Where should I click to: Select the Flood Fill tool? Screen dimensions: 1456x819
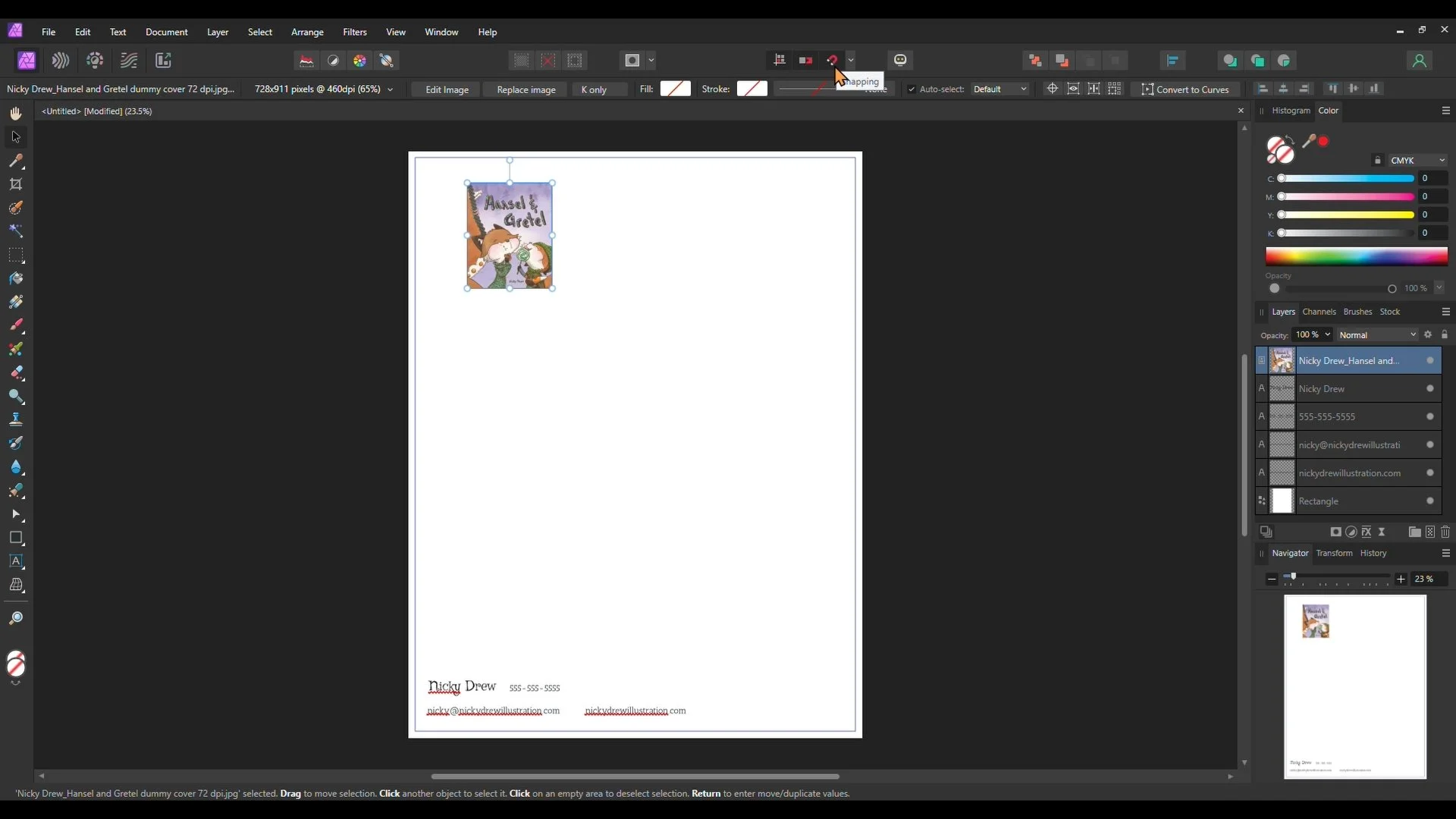click(x=16, y=278)
